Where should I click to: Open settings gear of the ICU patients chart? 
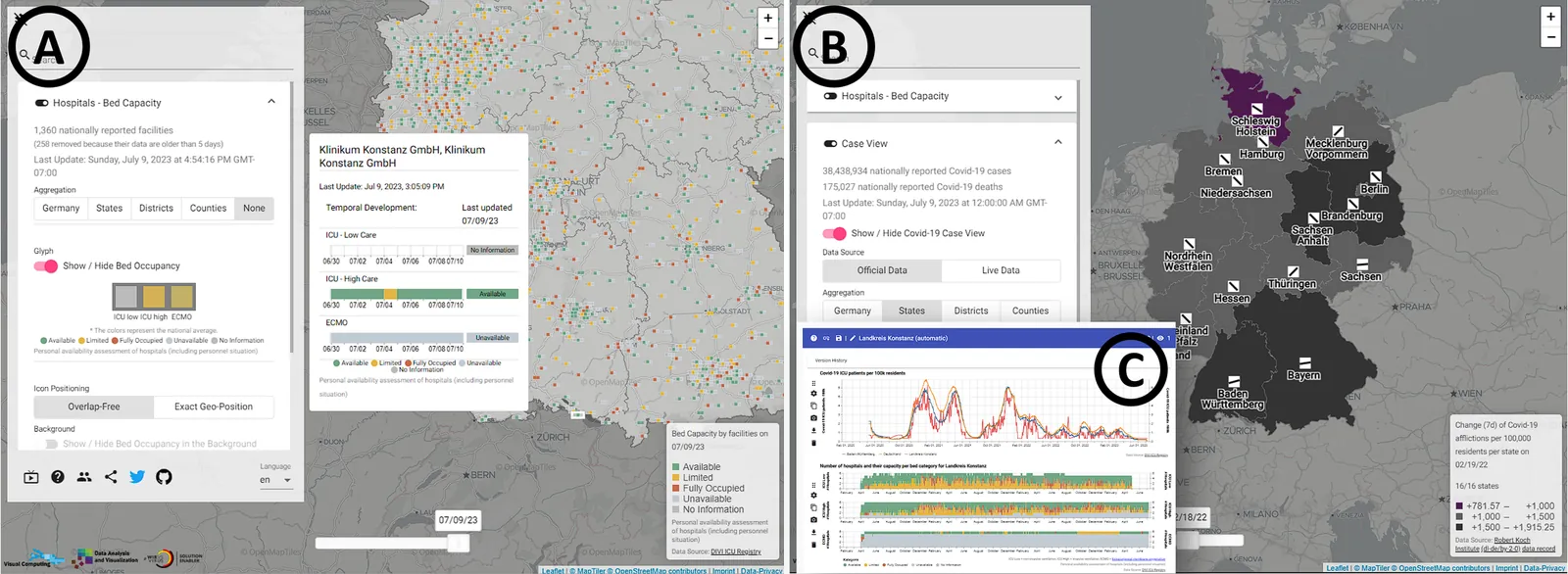click(813, 394)
